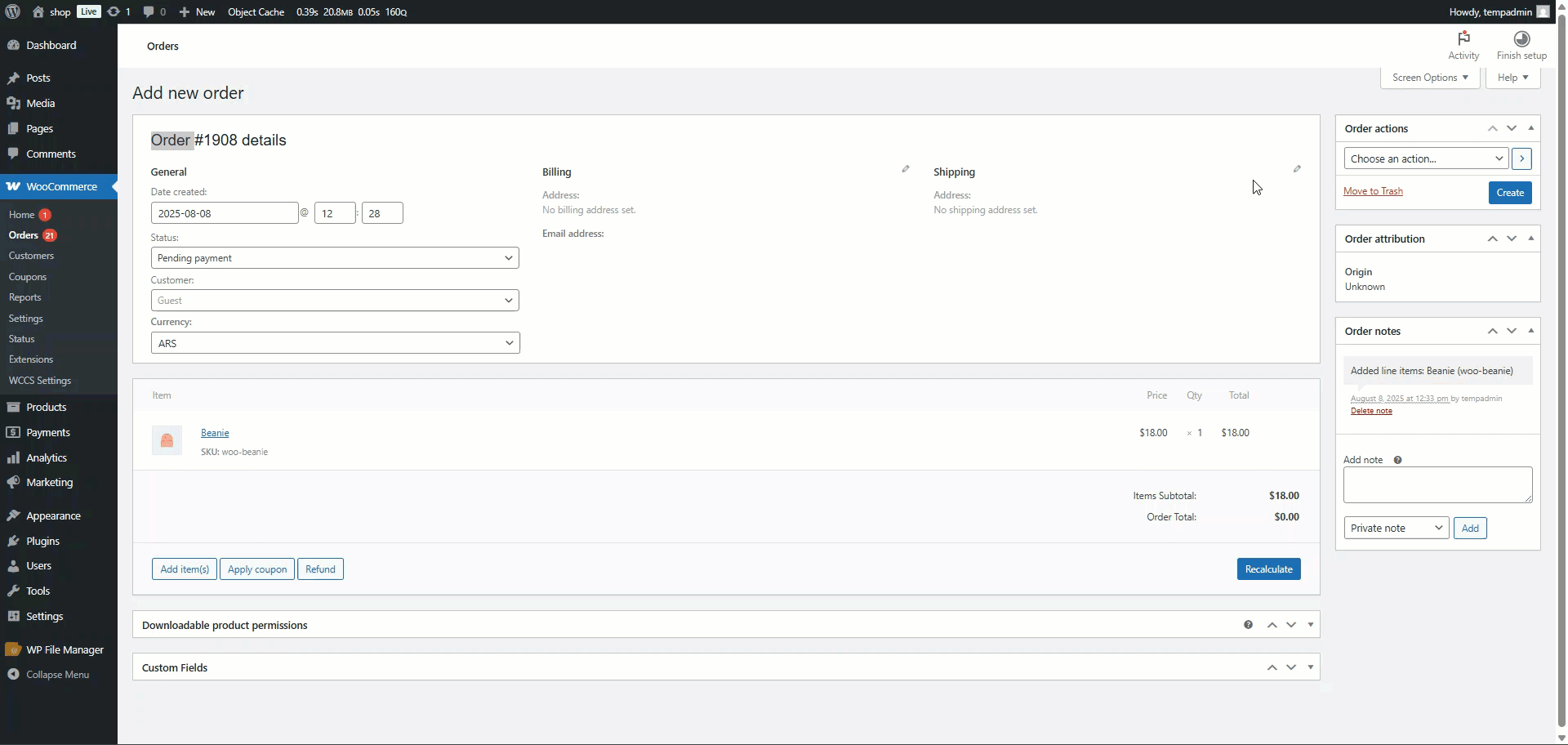Open the Currency dropdown showing ARS

335,343
